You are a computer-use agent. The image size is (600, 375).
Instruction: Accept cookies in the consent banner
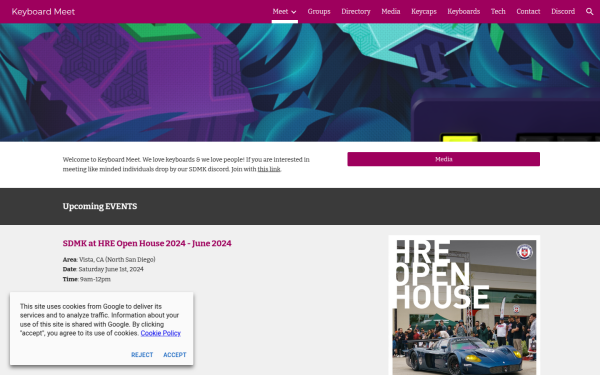point(175,355)
